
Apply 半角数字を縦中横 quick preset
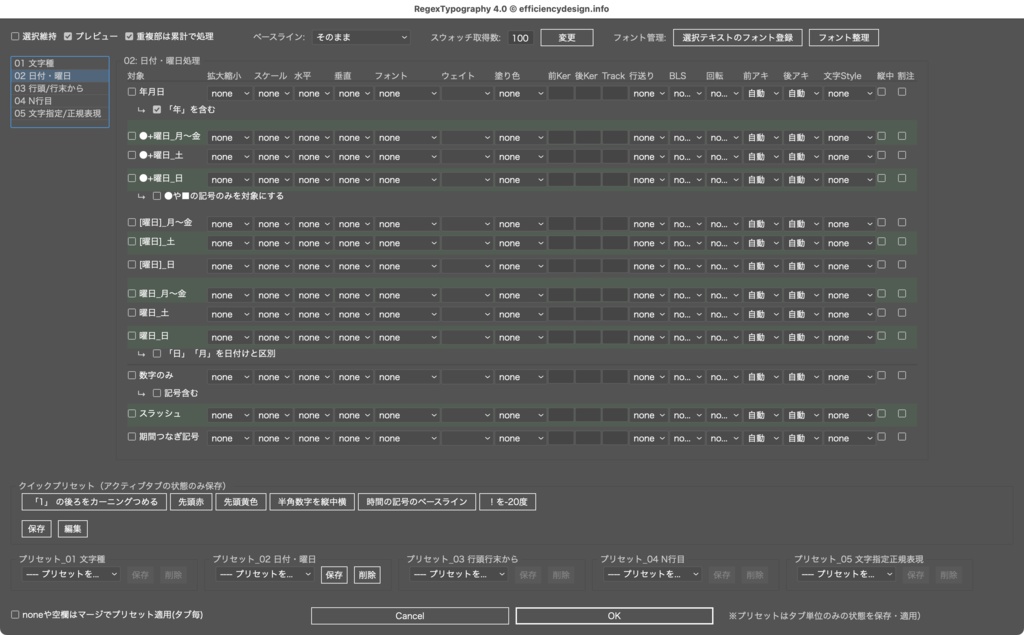click(312, 502)
